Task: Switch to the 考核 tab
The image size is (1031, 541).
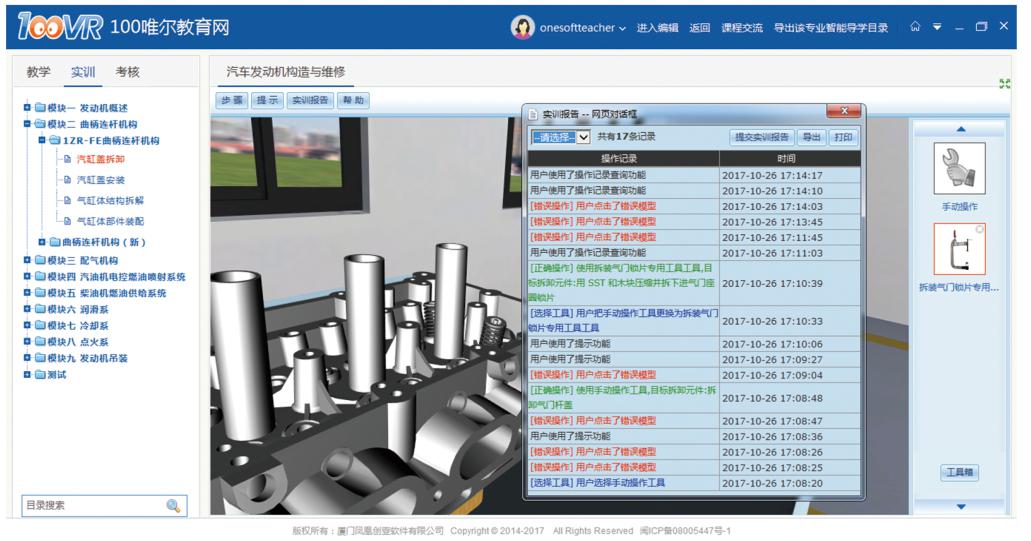Action: click(x=127, y=72)
